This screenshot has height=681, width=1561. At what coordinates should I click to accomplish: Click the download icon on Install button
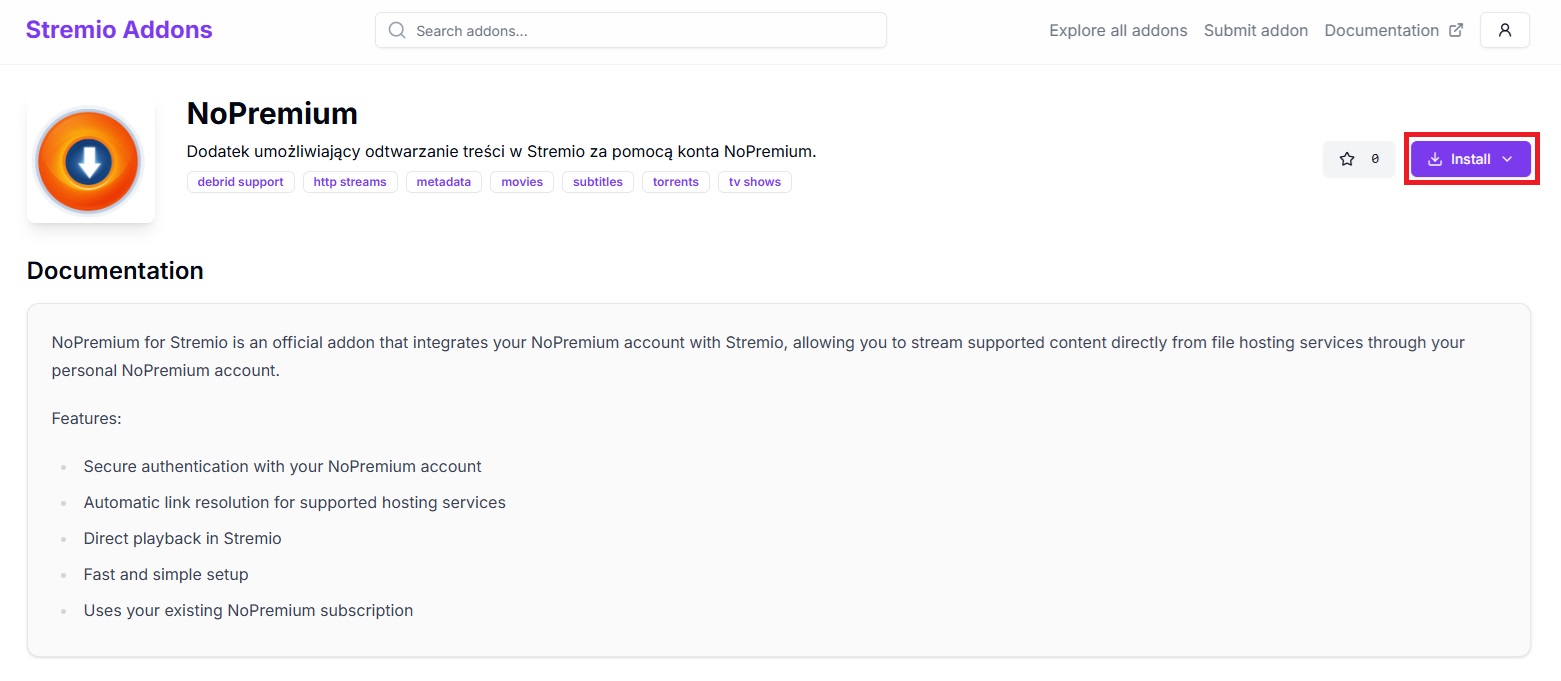tap(1435, 159)
